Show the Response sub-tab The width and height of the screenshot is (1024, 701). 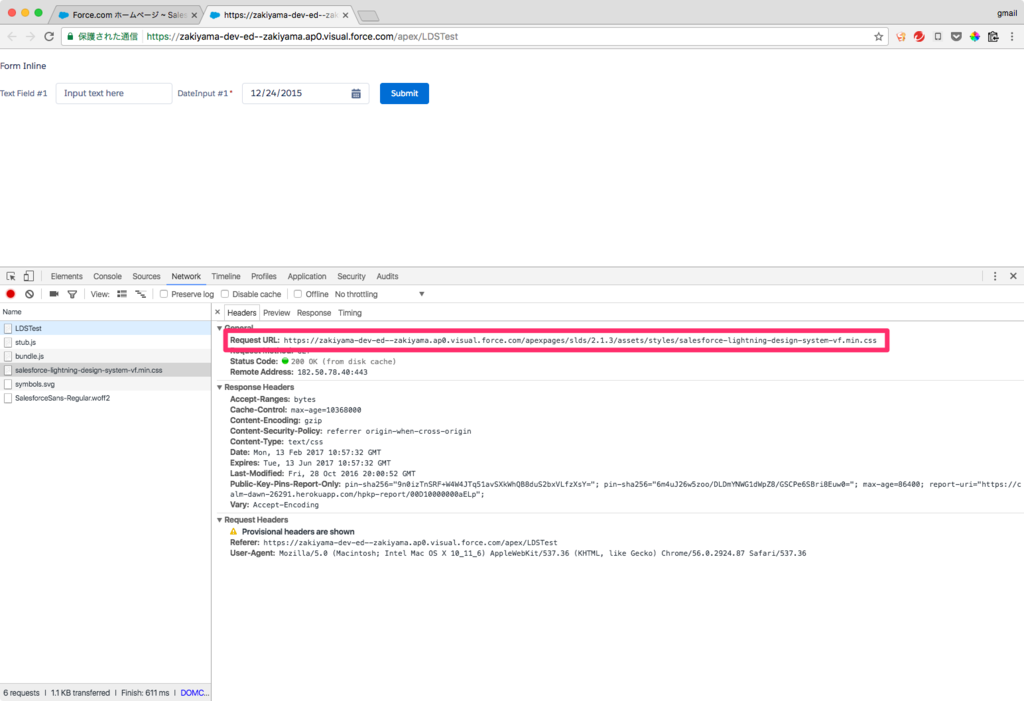(x=314, y=313)
